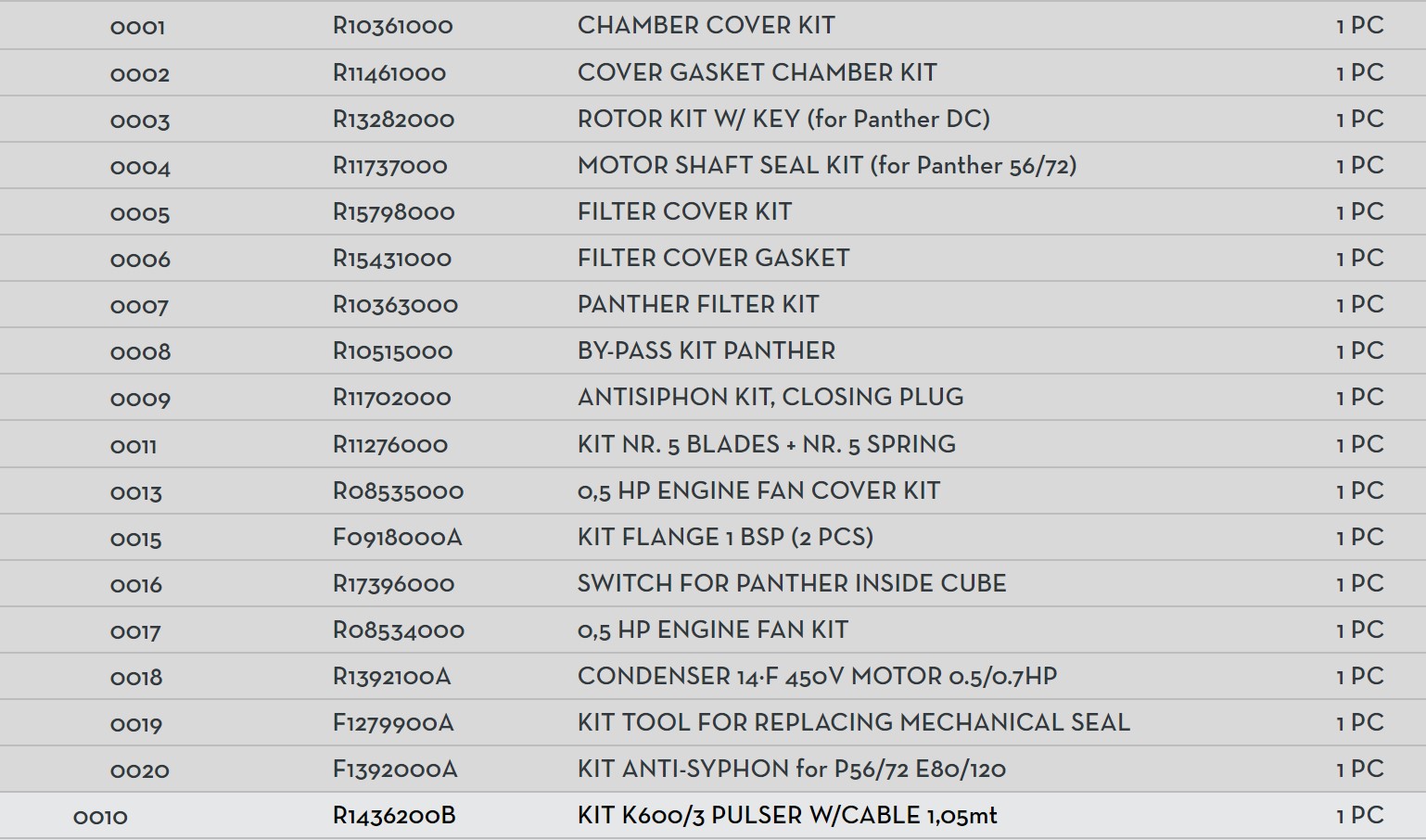
Task: Click highlighted KIT K600/3 PULSER row
Action: pos(786,816)
